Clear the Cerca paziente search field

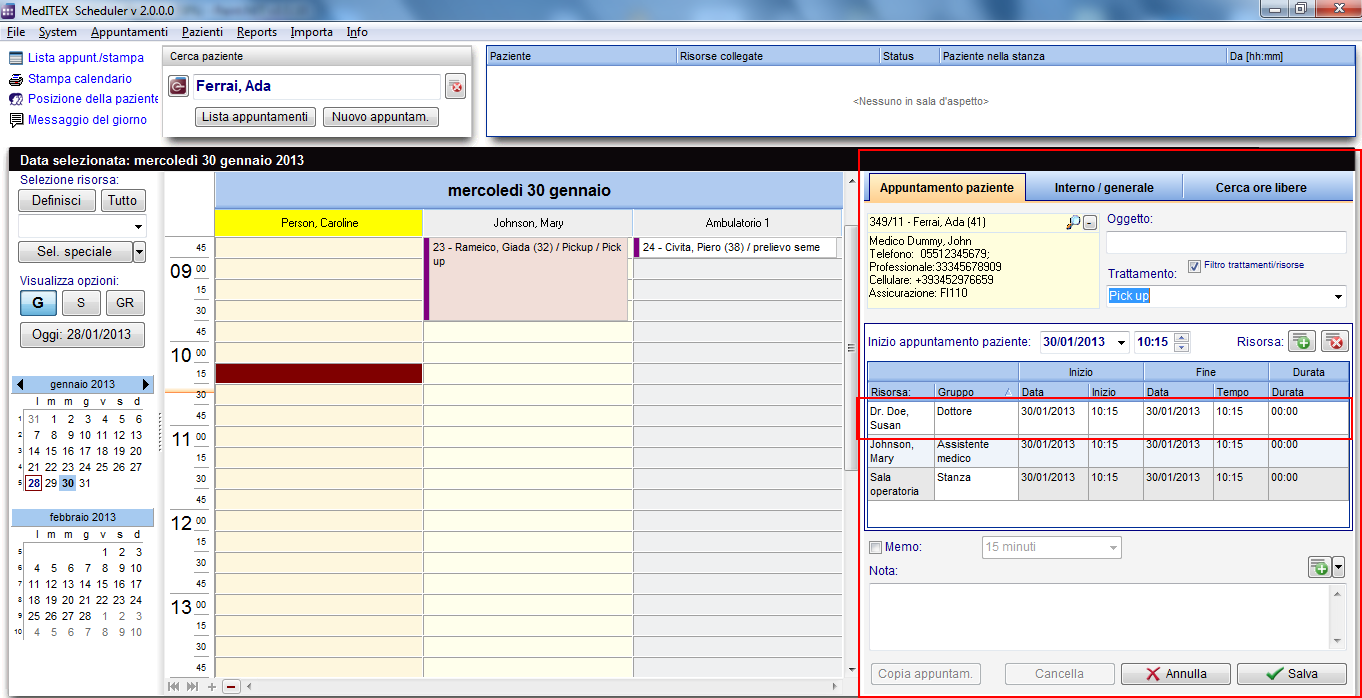click(x=455, y=87)
